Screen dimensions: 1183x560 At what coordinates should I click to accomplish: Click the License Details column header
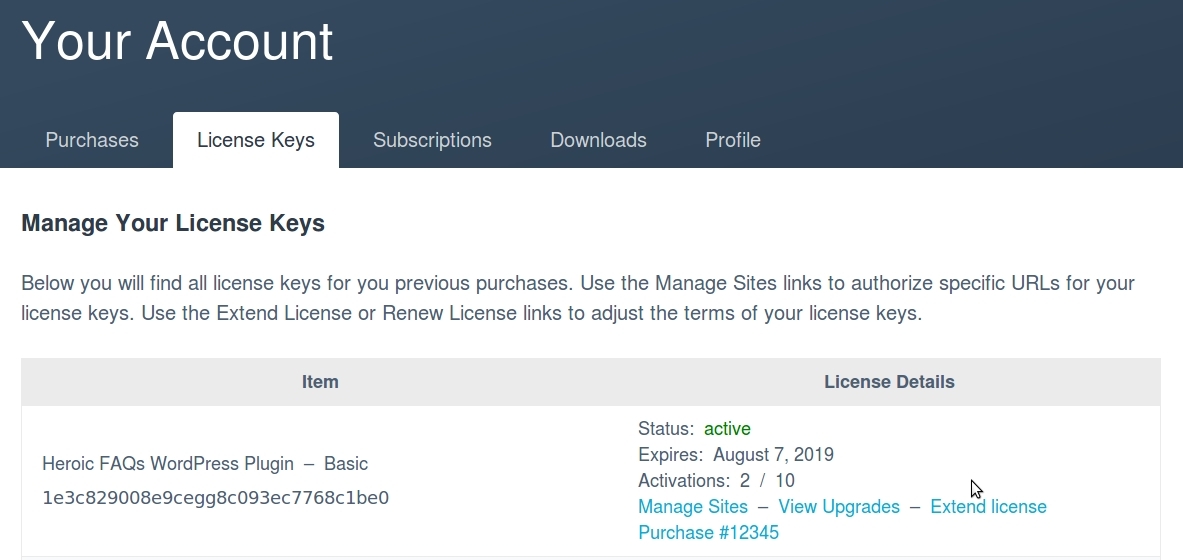(x=889, y=382)
